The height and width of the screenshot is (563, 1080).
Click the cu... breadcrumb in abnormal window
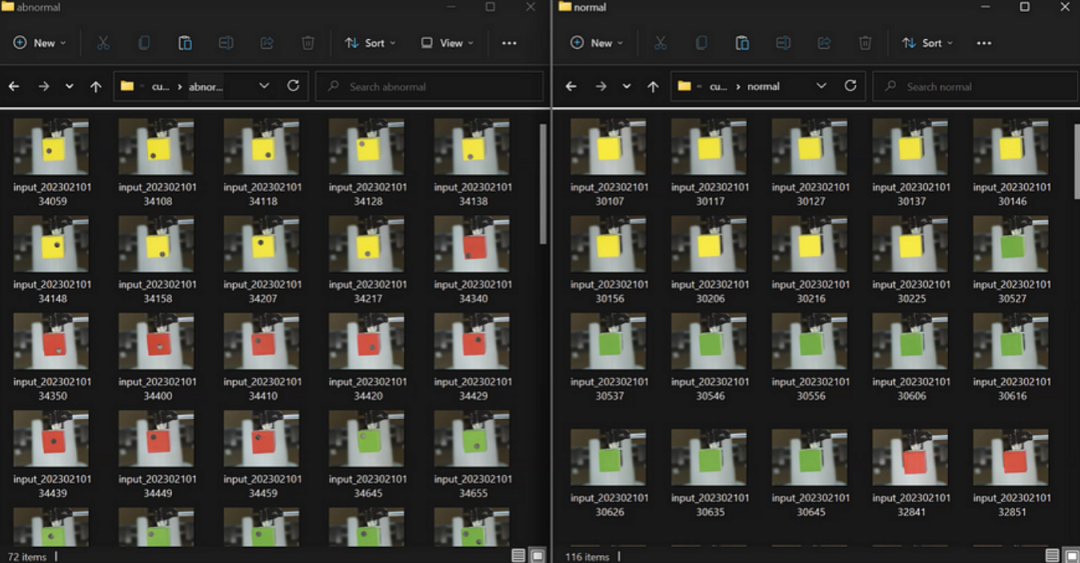pyautogui.click(x=160, y=87)
